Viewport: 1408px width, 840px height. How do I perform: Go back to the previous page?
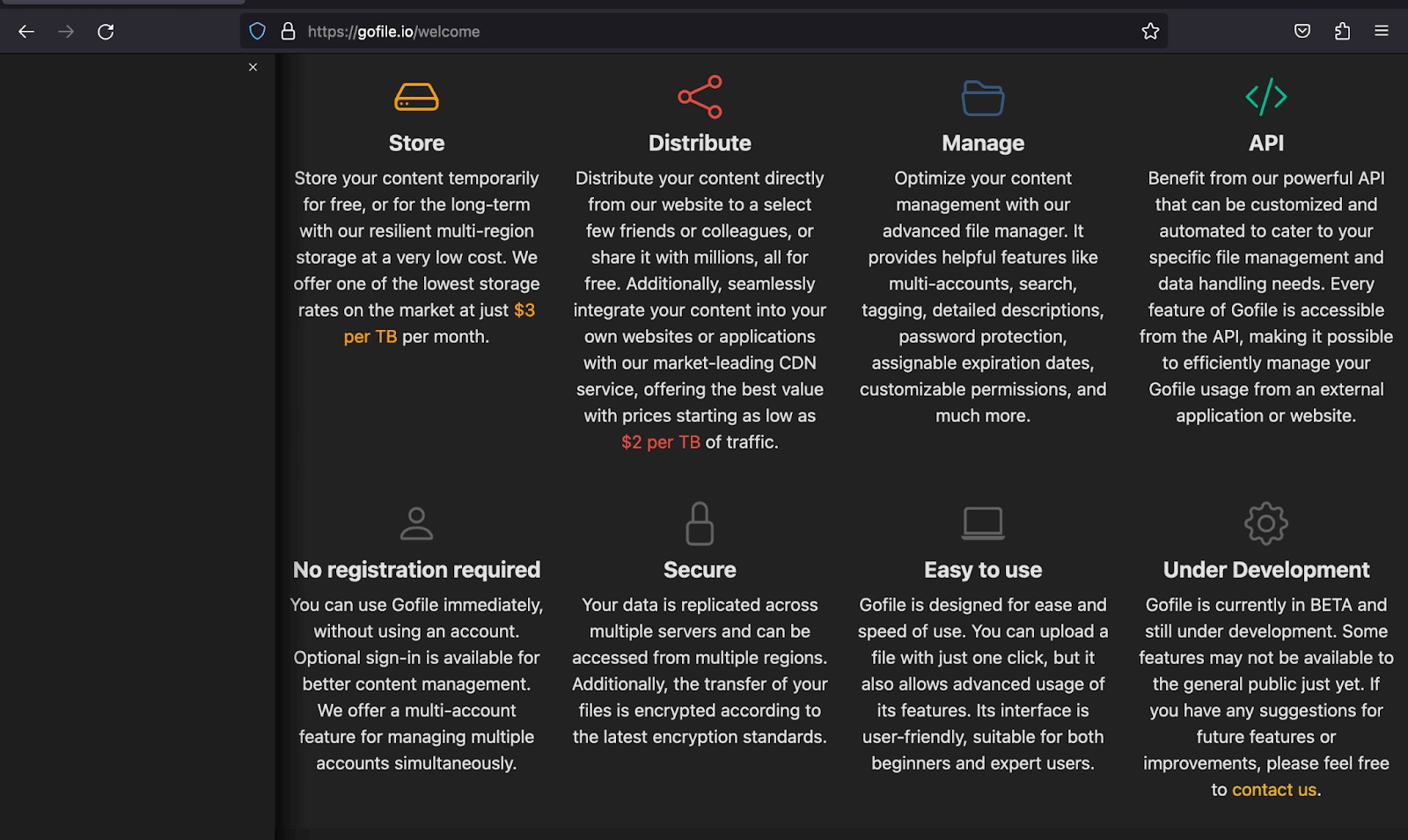[26, 32]
